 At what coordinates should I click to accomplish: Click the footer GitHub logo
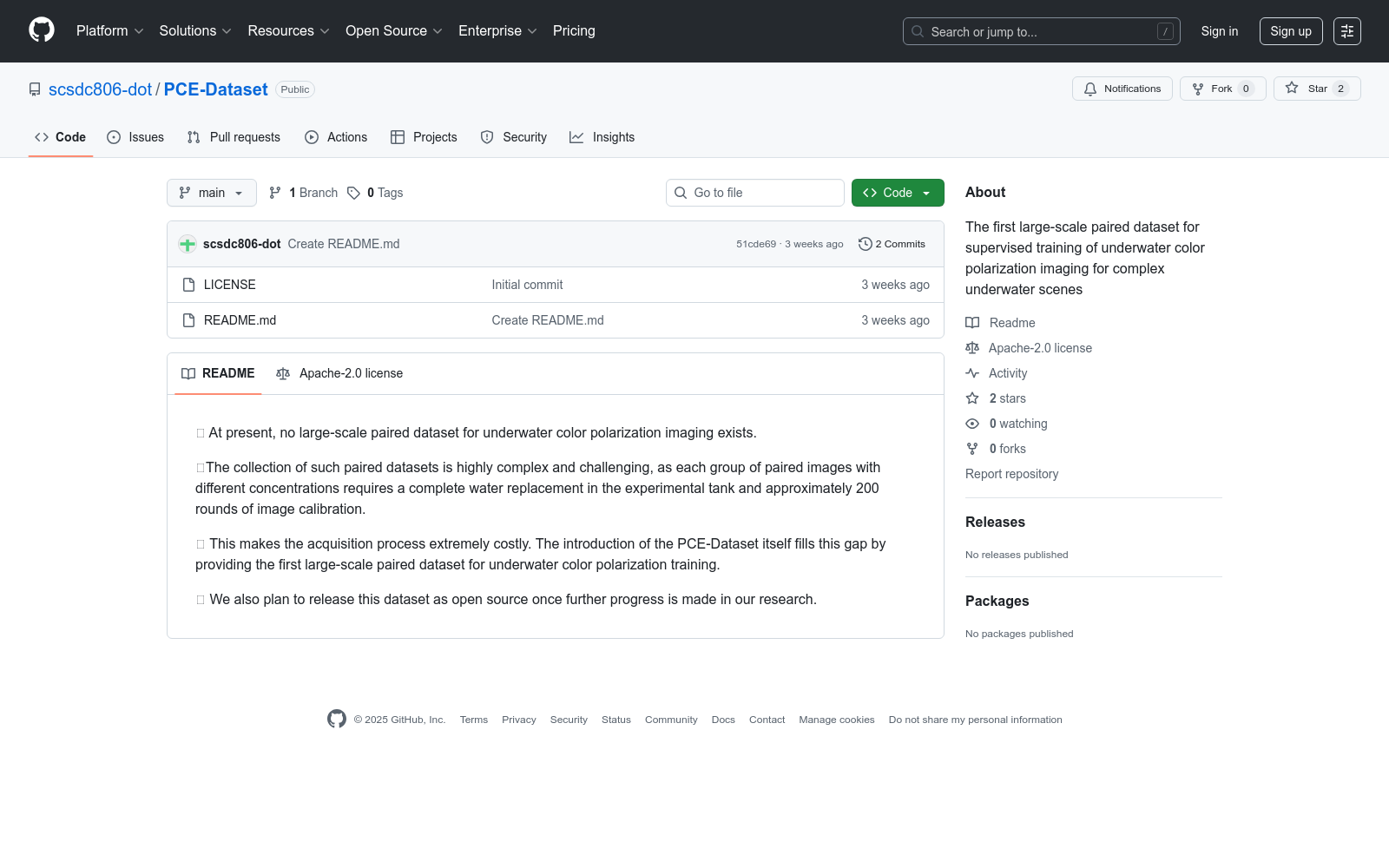pyautogui.click(x=337, y=719)
